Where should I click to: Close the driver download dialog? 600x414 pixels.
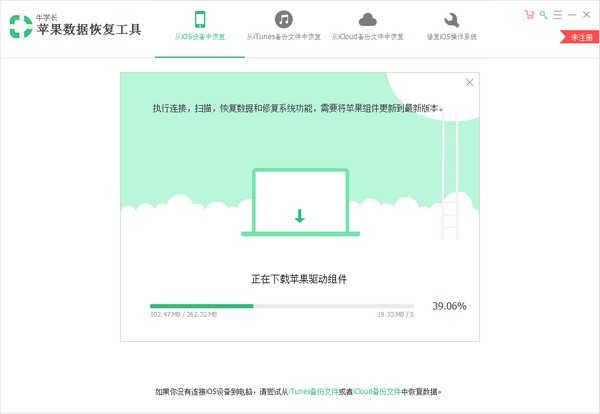[469, 83]
